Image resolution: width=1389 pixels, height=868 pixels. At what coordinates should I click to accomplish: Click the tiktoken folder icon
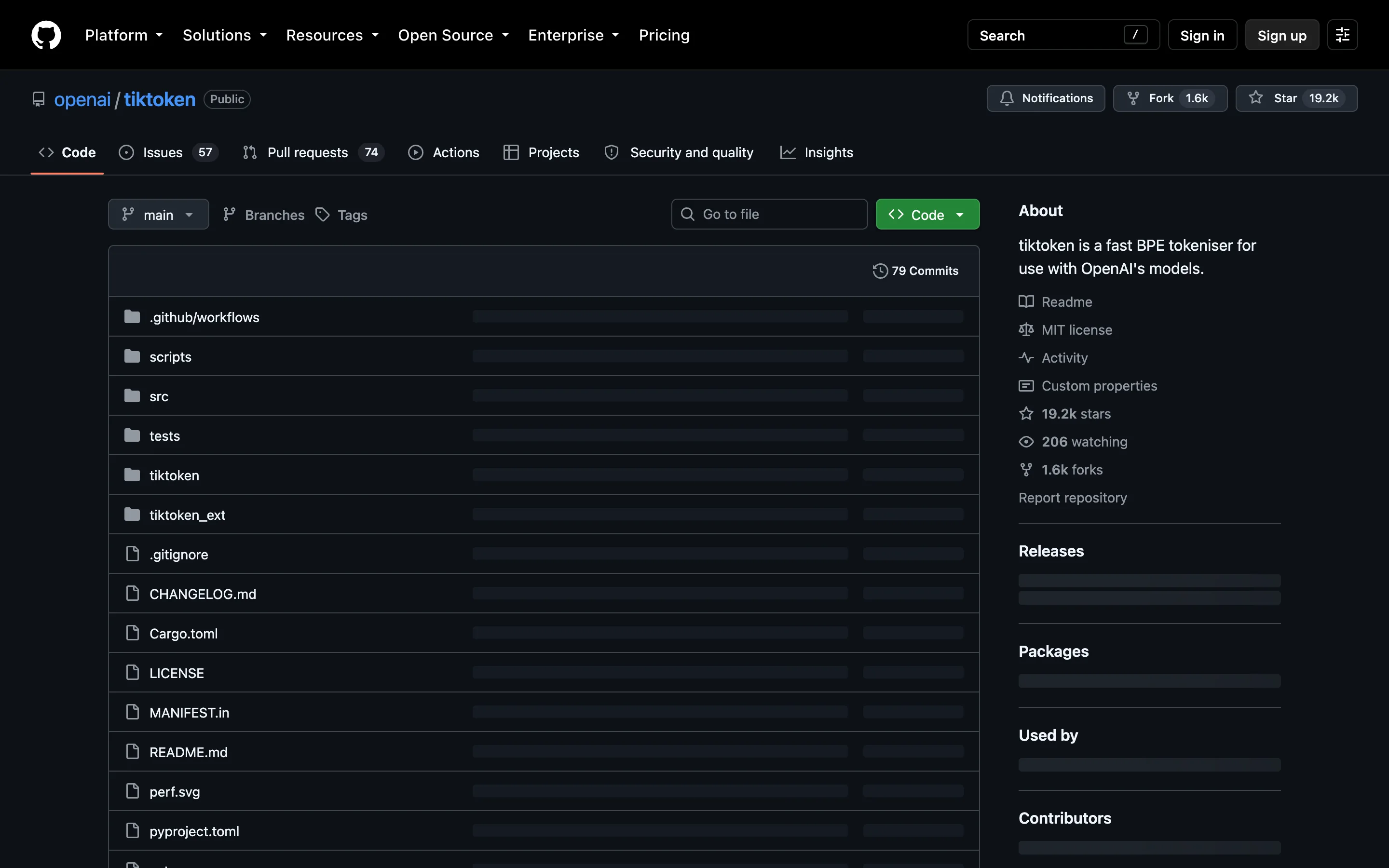pyautogui.click(x=132, y=475)
